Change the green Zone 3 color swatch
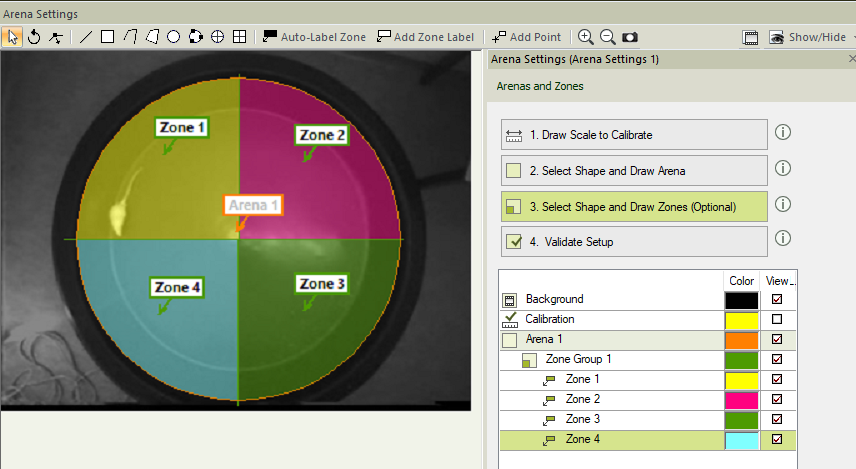 click(x=742, y=420)
